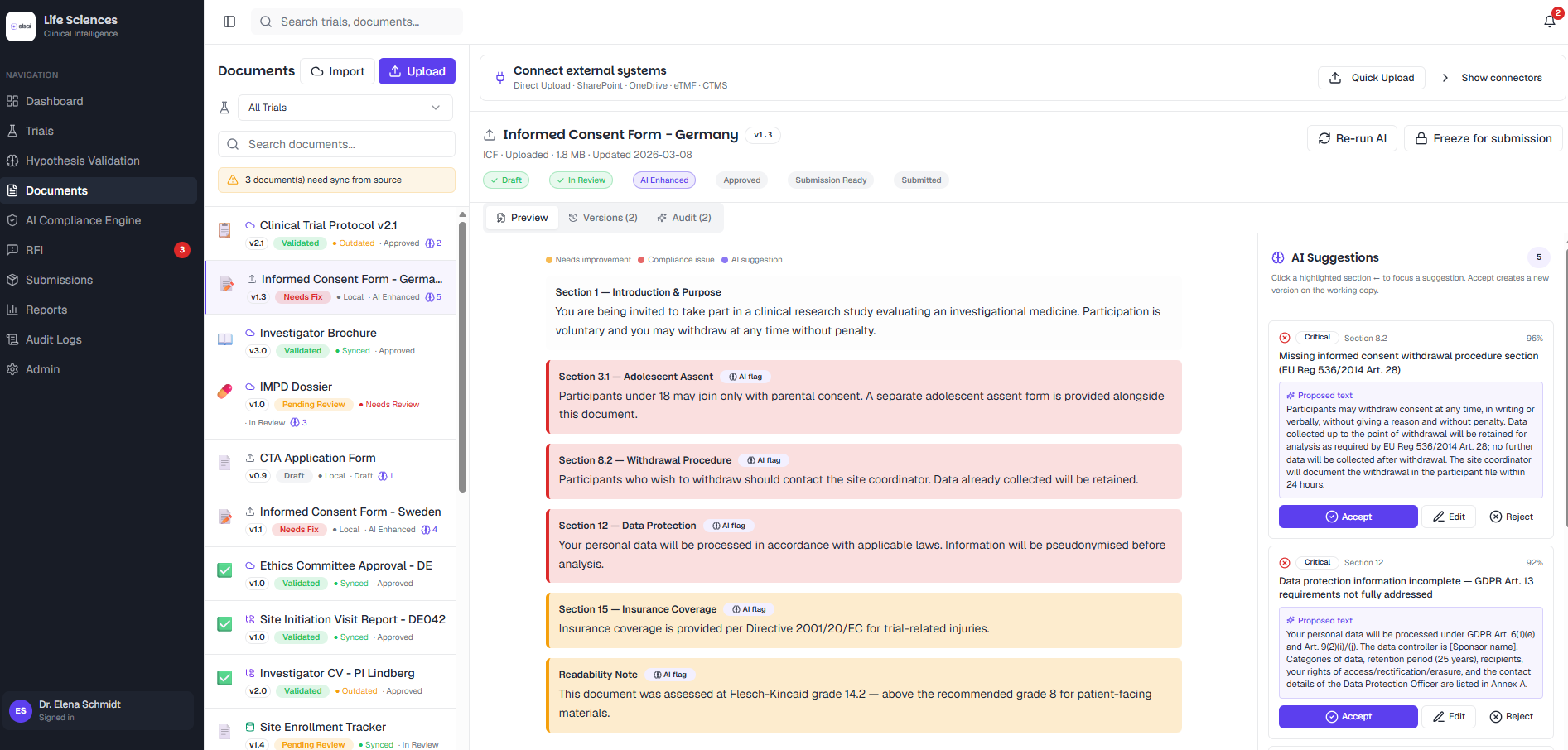The width and height of the screenshot is (1568, 750).
Task: Click Freeze for submission button
Action: (1483, 138)
